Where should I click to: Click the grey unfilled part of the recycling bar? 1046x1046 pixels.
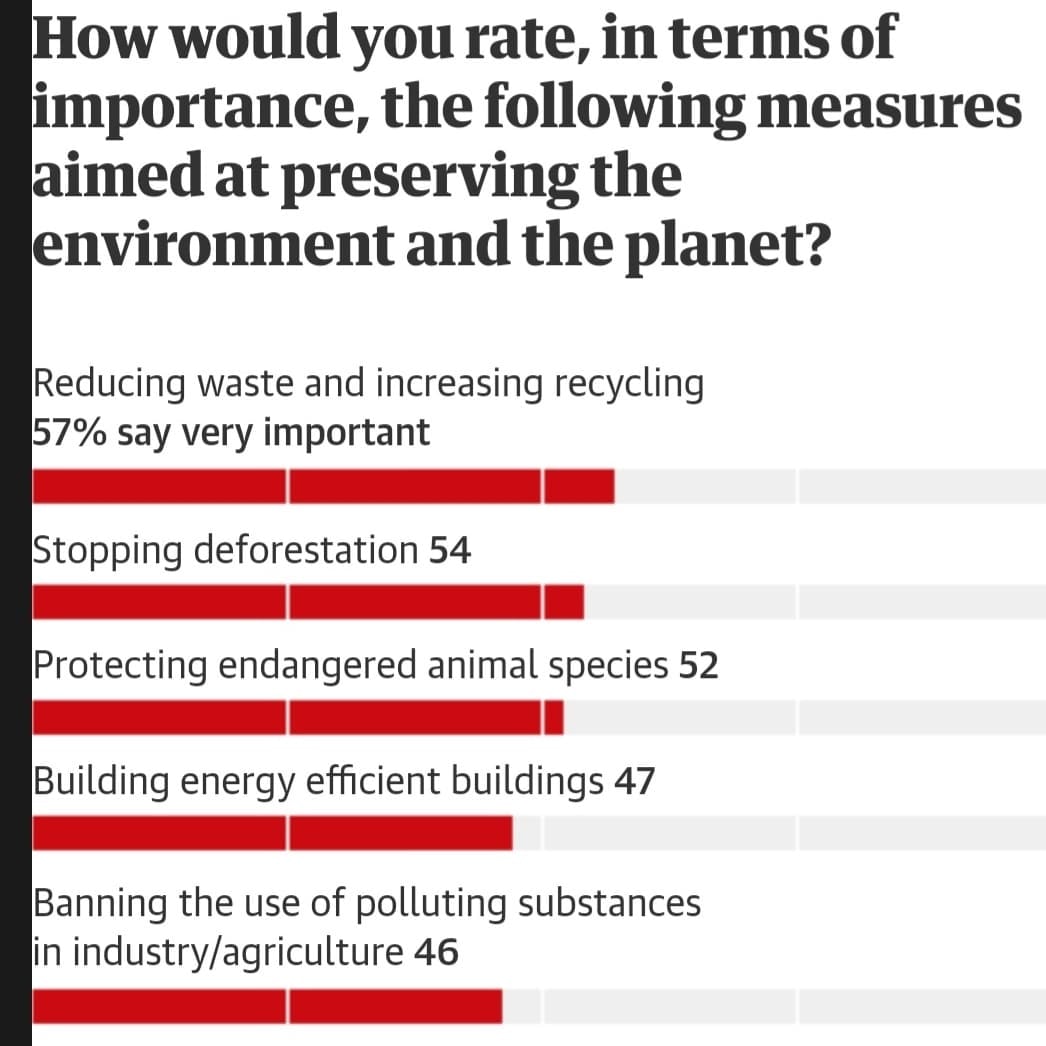[830, 487]
